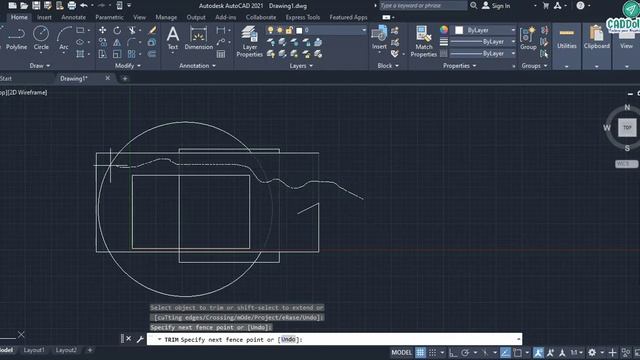Screen dimensions: 640x360
Task: Select the Rotate tool
Action: (x=117, y=30)
